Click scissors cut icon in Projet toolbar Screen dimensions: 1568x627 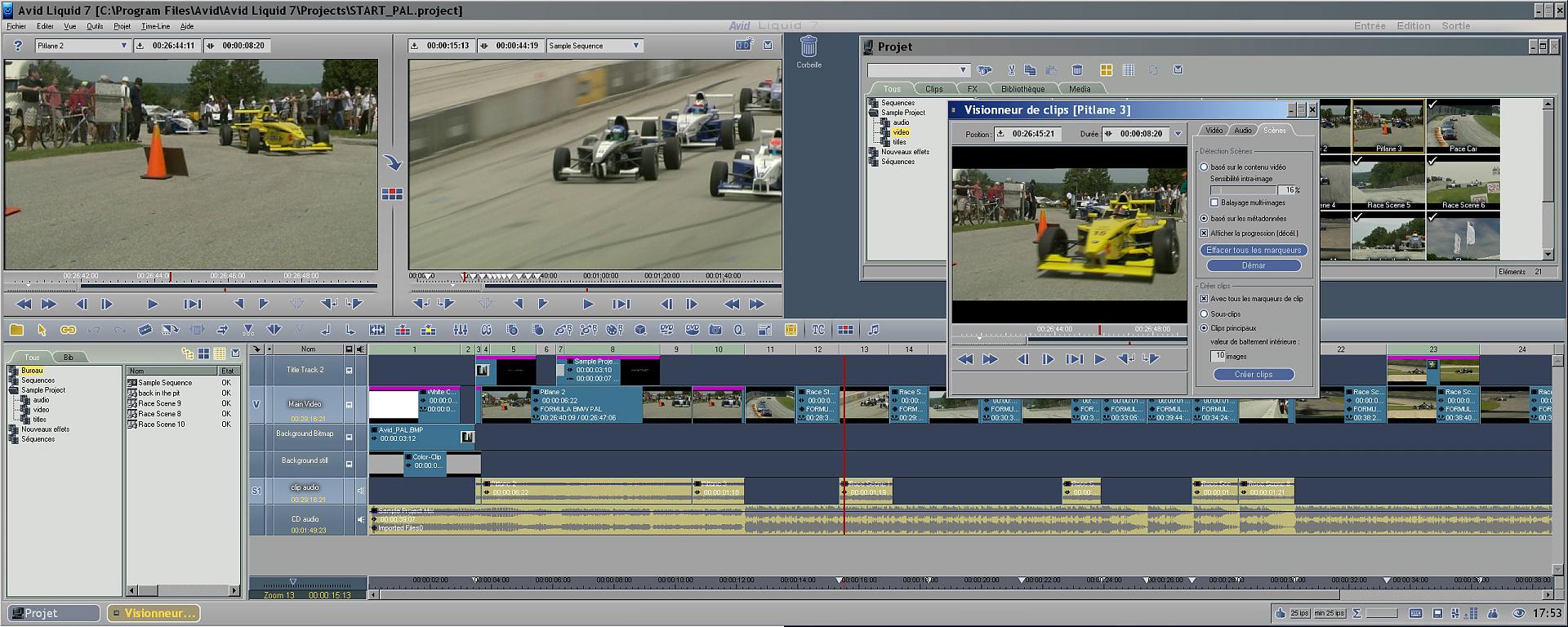pos(1012,70)
